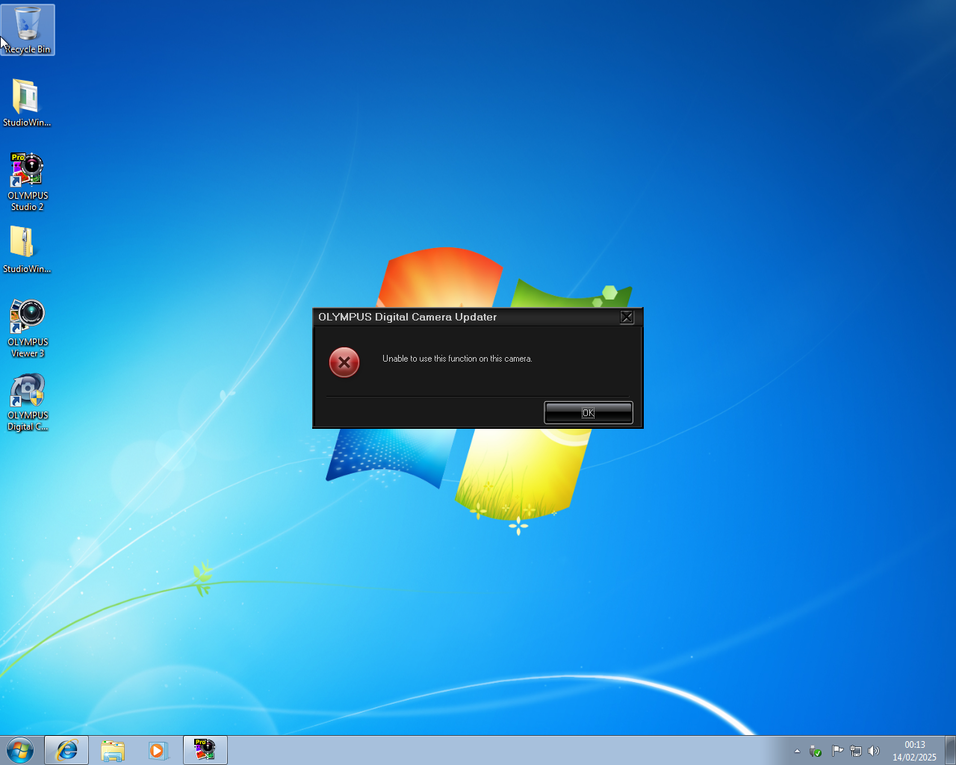View network status from the system tray
Viewport: 956px width, 765px height.
pyautogui.click(x=856, y=750)
